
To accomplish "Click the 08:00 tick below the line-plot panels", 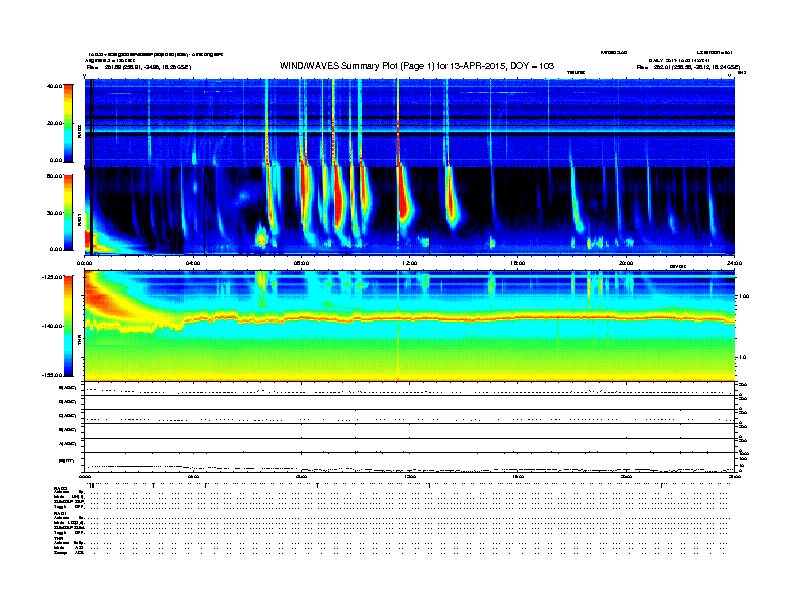I will pyautogui.click(x=302, y=477).
